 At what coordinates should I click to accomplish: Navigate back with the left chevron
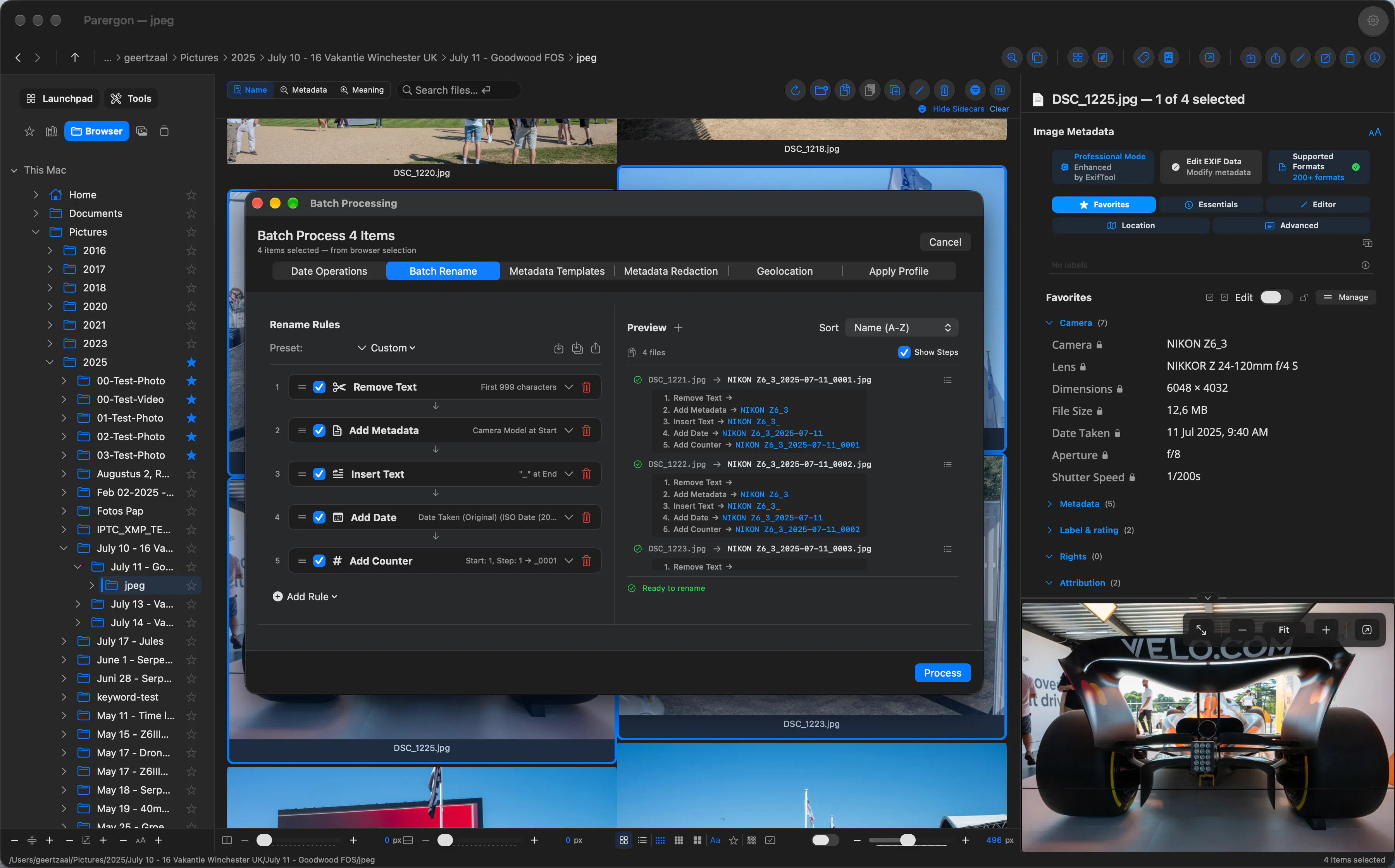[x=18, y=57]
